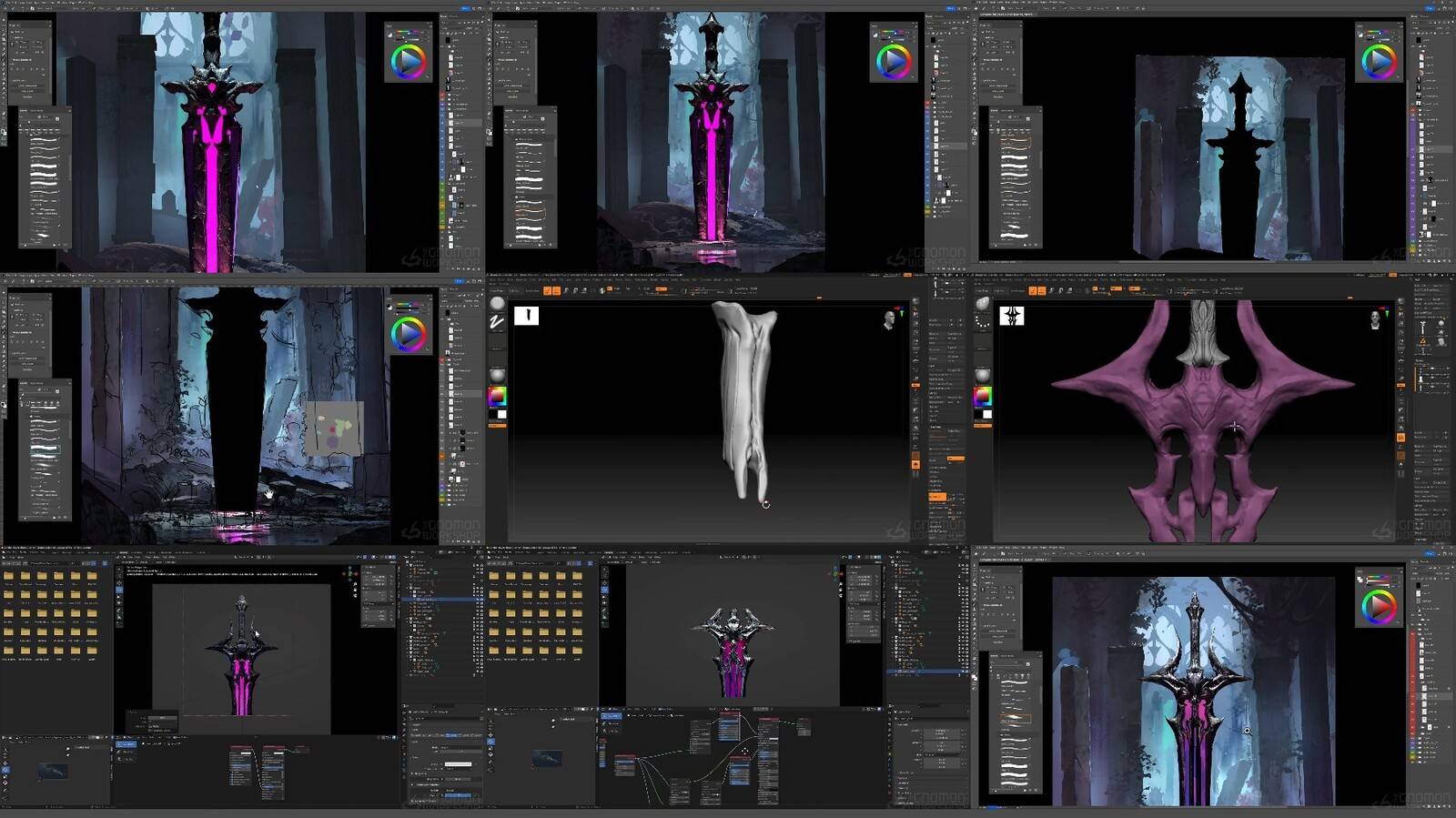Click image thumbnail in bottom-middle Blender image editor
This screenshot has height=818, width=1456.
pos(546,758)
